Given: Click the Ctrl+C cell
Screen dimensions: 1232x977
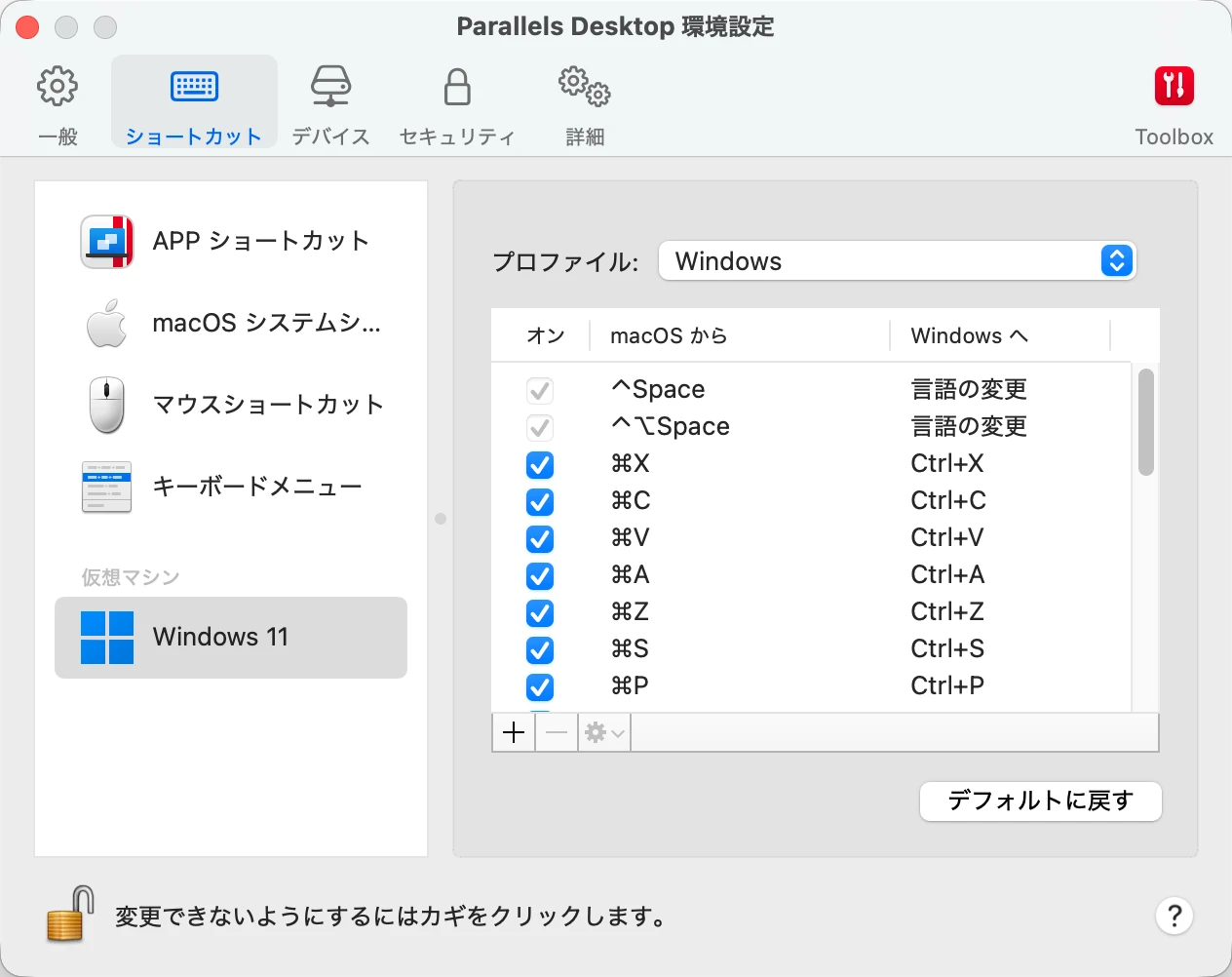Looking at the screenshot, I should tap(948, 501).
